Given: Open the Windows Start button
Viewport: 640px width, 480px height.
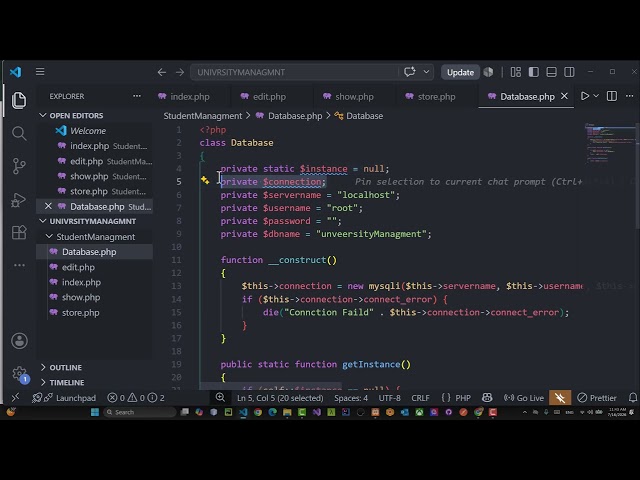Looking at the screenshot, I should (x=95, y=412).
